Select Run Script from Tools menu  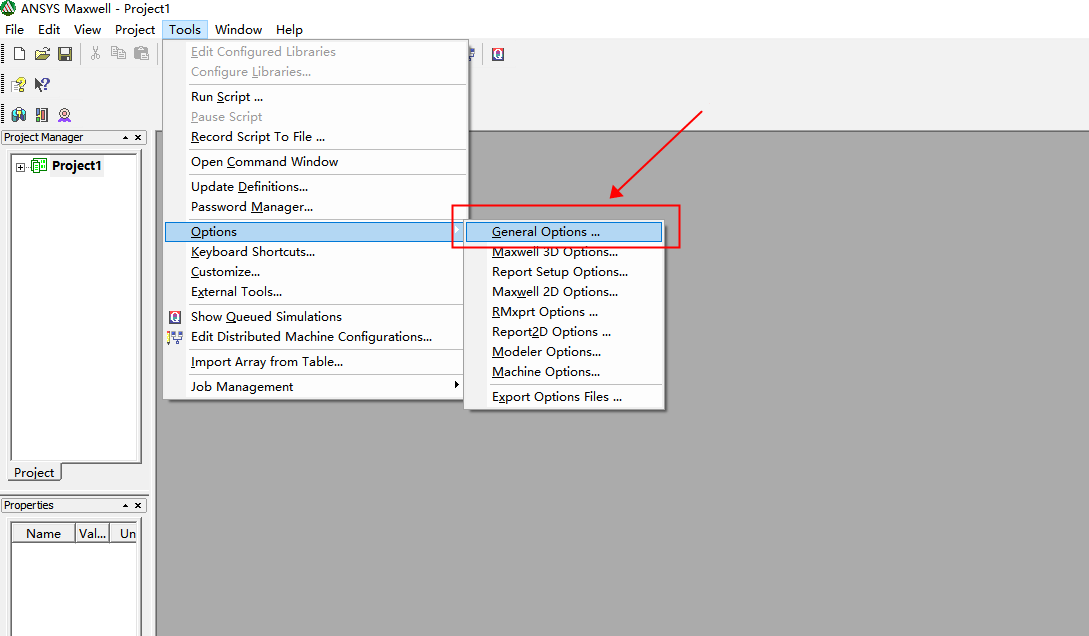(x=227, y=97)
